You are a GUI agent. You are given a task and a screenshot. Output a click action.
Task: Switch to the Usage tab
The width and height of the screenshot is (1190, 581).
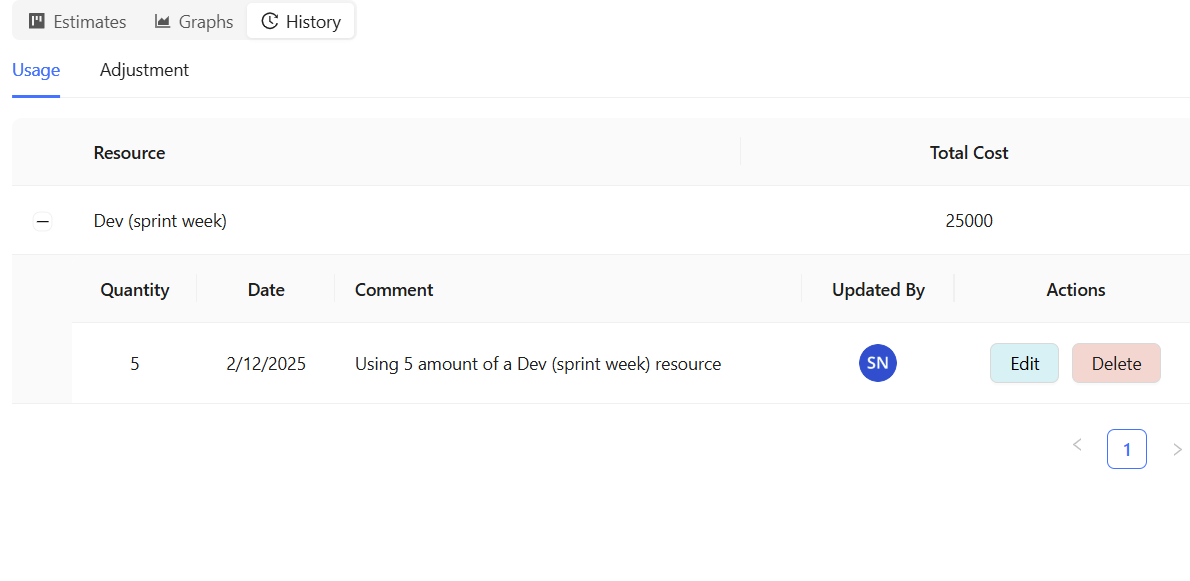(x=36, y=70)
